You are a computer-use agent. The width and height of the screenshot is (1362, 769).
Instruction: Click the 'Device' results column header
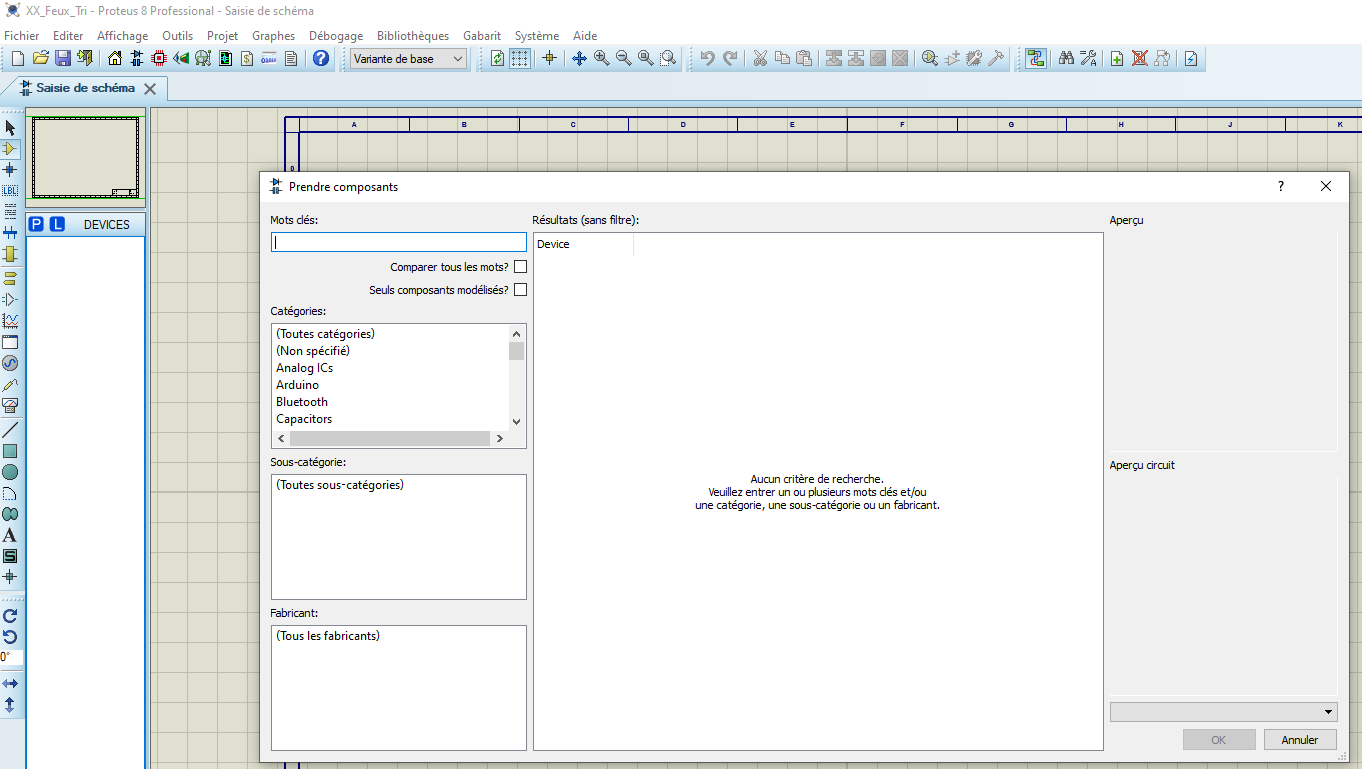pos(583,244)
